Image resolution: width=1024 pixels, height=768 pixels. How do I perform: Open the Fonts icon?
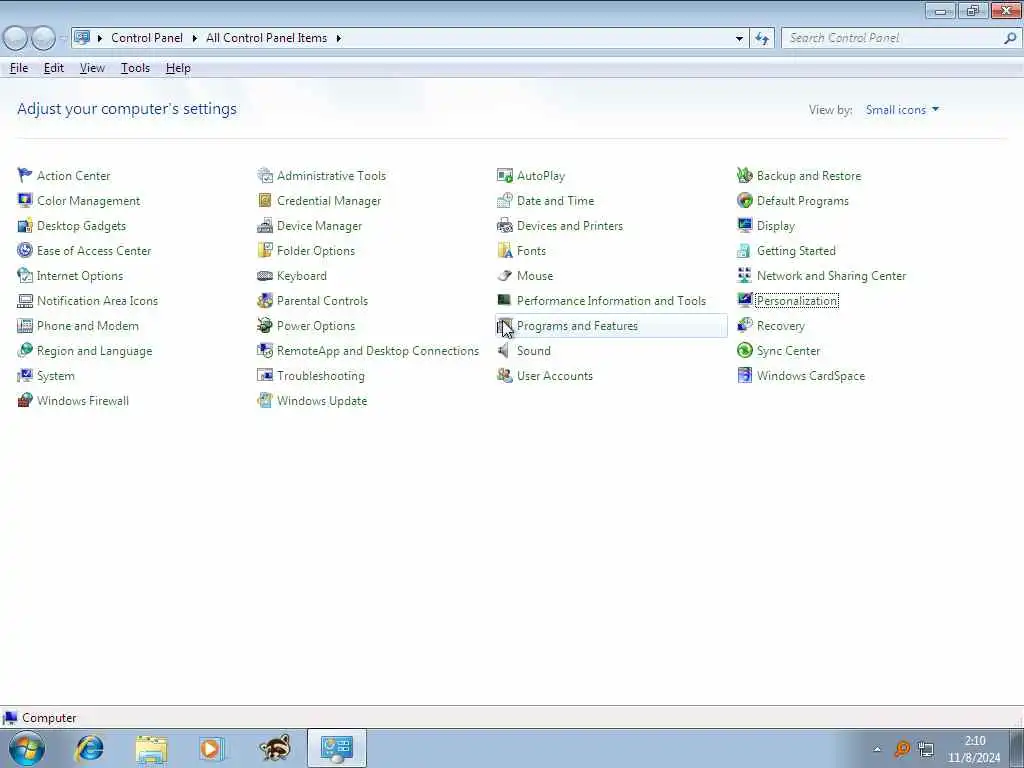point(505,250)
